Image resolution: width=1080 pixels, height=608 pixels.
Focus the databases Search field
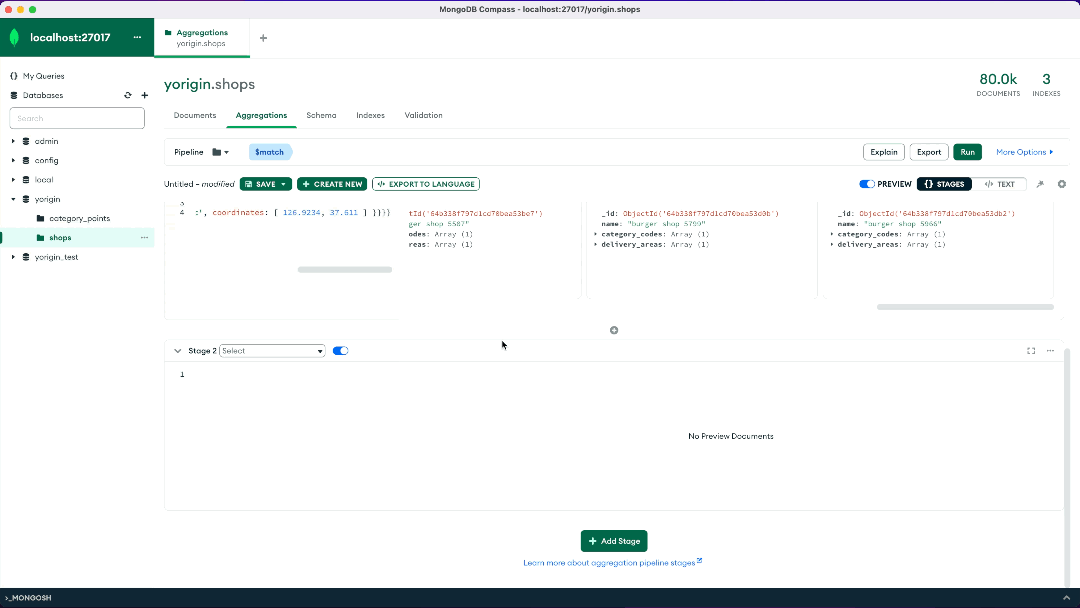(77, 118)
